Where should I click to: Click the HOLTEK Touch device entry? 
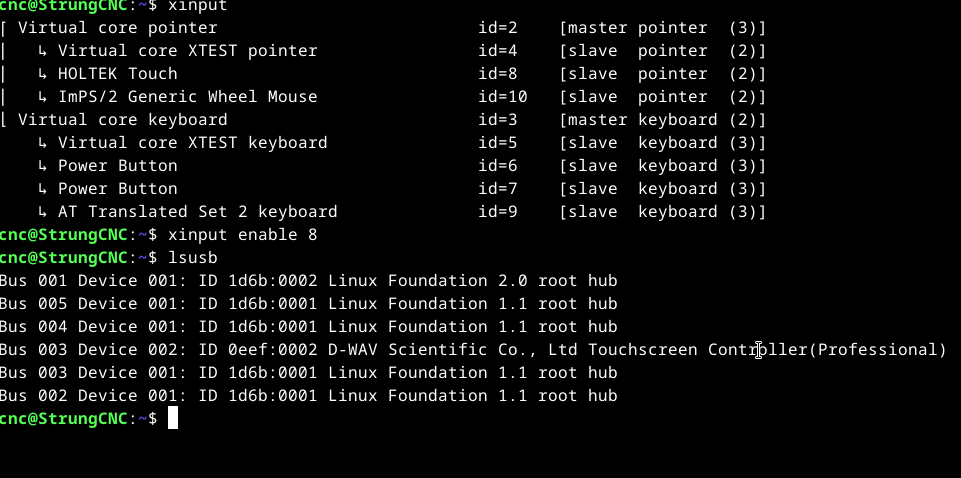pos(117,74)
